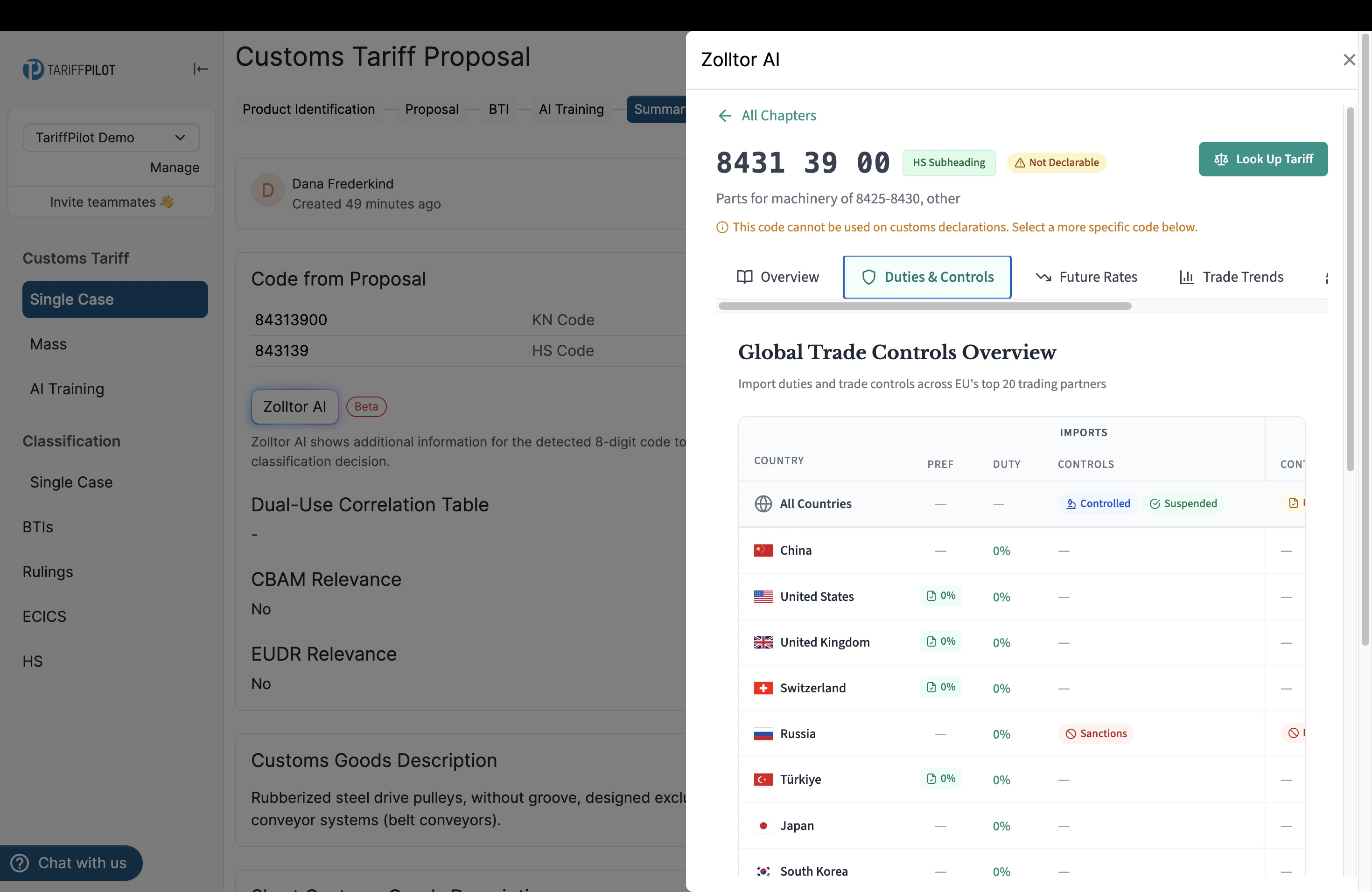The width and height of the screenshot is (1372, 892).
Task: Click the Türkiye flag icon
Action: 763,780
